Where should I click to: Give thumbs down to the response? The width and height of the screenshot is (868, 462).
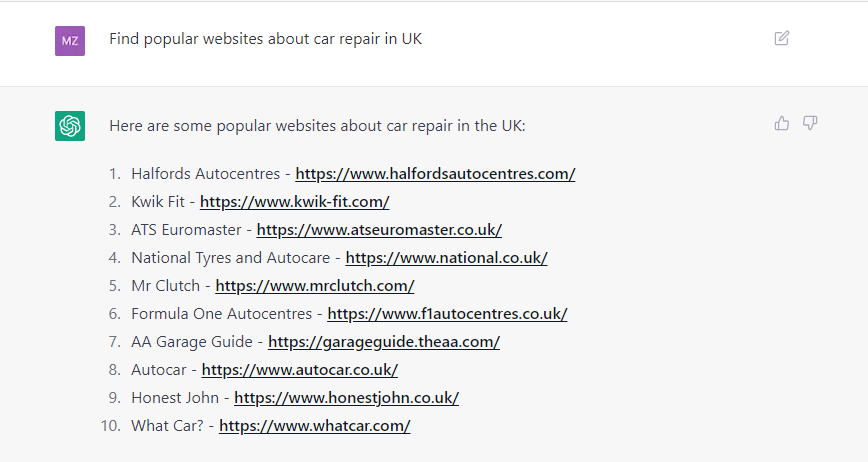[810, 123]
